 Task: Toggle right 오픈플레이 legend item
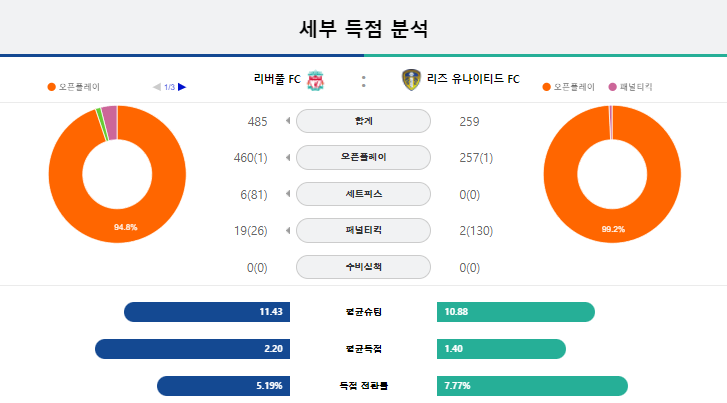coord(568,87)
